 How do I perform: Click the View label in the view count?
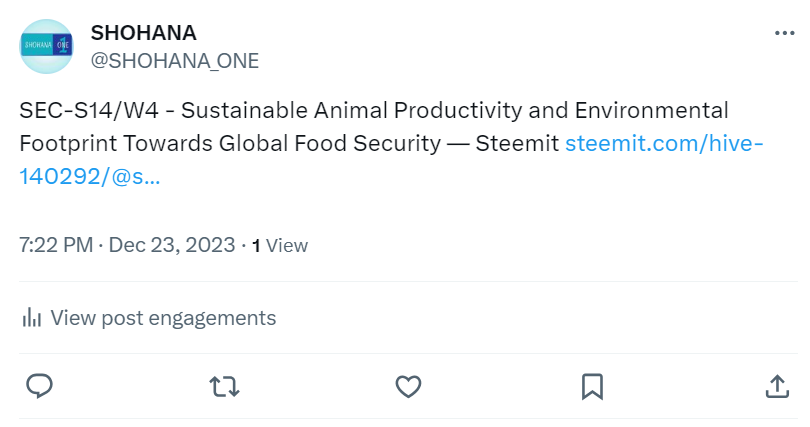[287, 245]
